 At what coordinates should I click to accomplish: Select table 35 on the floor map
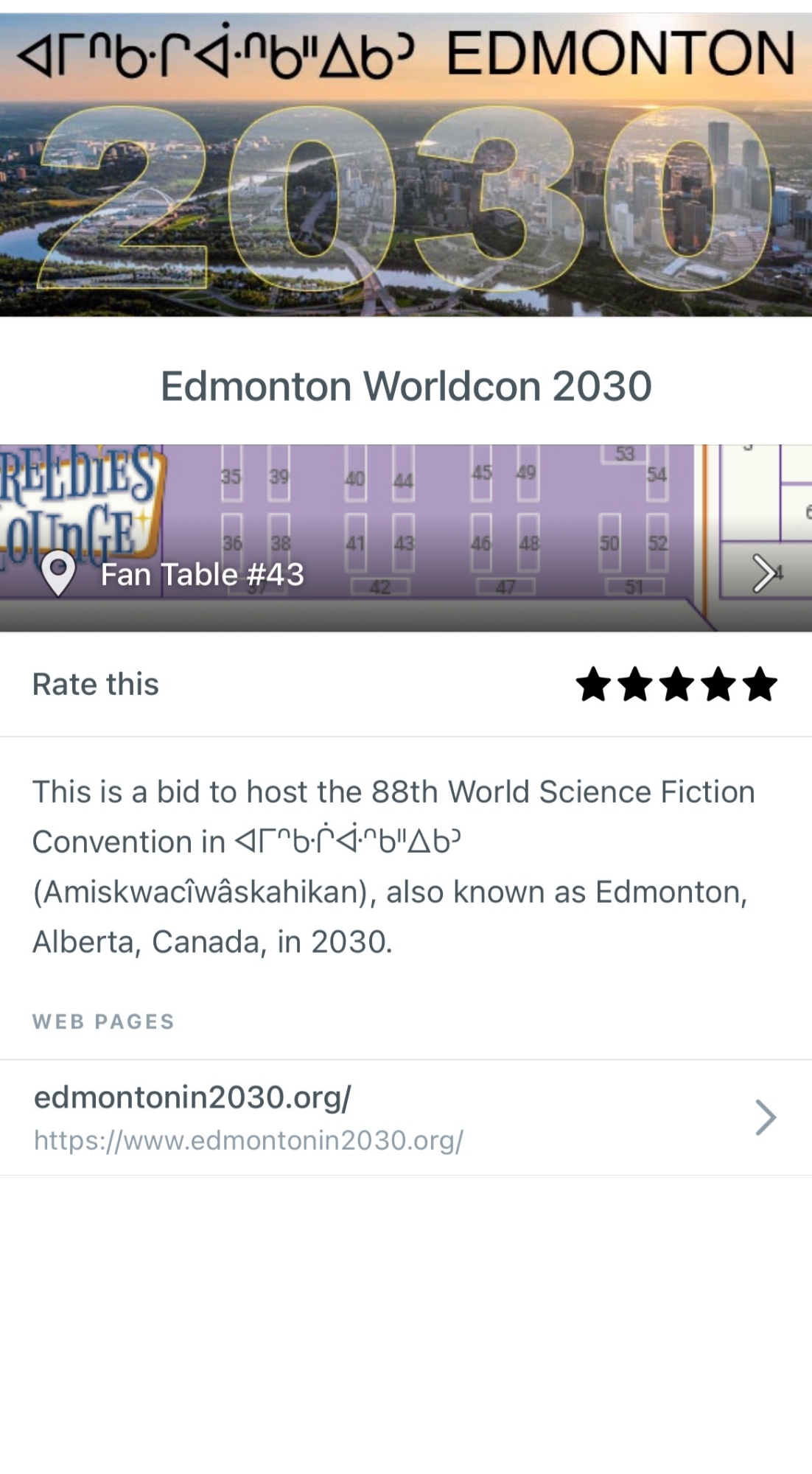click(231, 477)
